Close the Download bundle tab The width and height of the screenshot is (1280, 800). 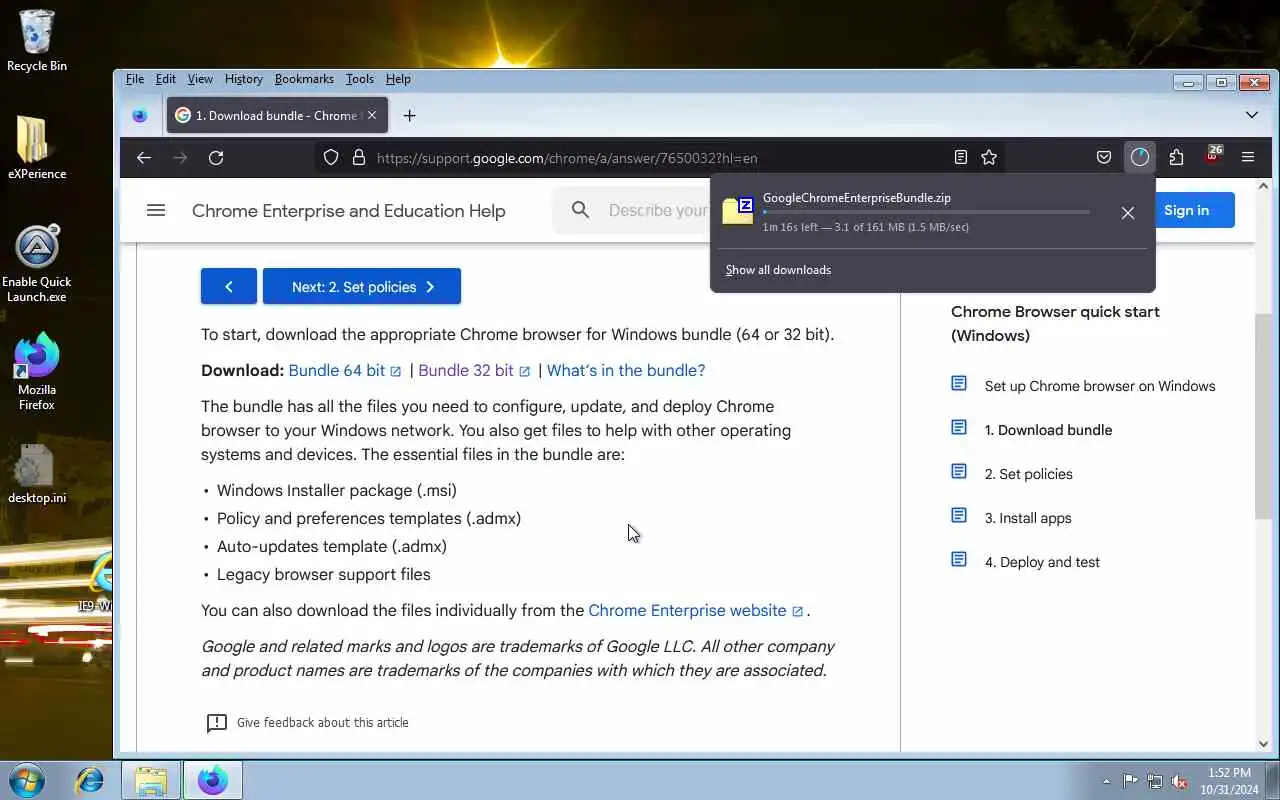coord(372,115)
